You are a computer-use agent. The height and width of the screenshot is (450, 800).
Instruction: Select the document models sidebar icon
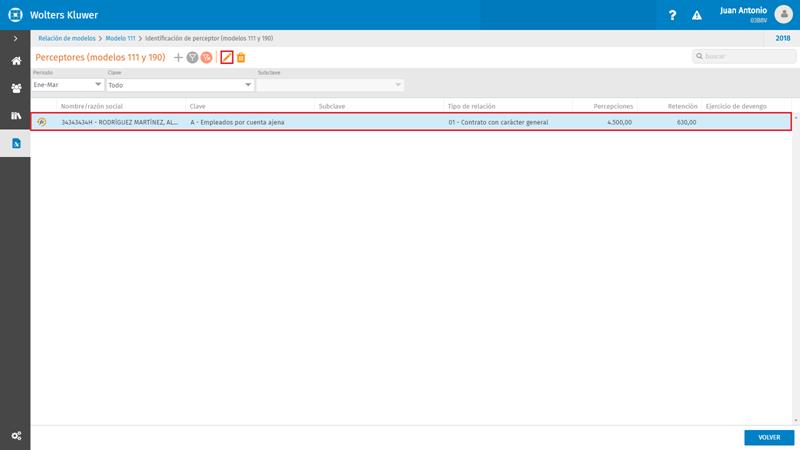[16, 143]
